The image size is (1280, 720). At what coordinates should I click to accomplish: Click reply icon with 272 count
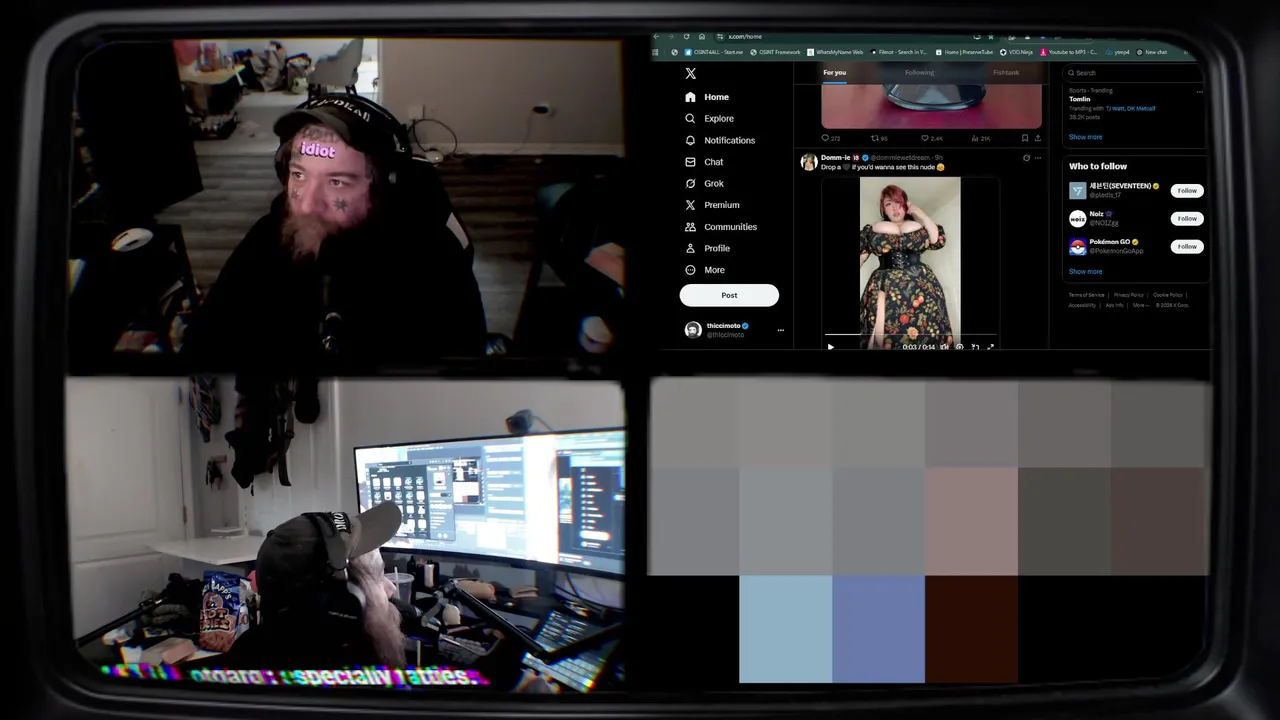[825, 138]
